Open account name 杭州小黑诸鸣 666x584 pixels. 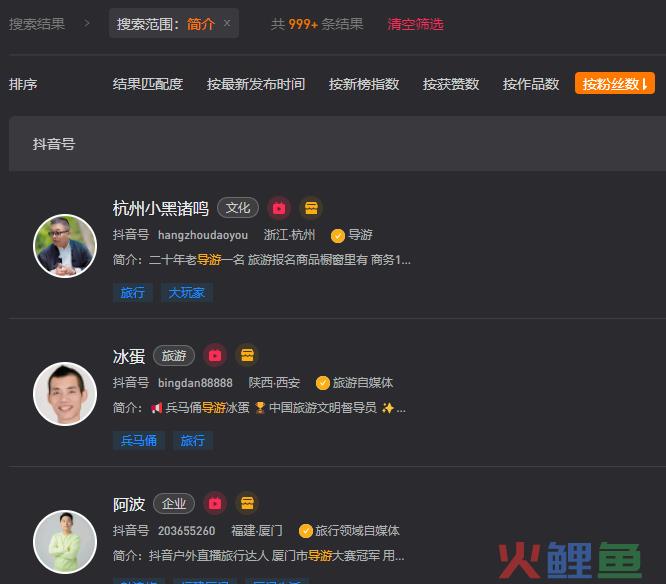[x=161, y=209]
